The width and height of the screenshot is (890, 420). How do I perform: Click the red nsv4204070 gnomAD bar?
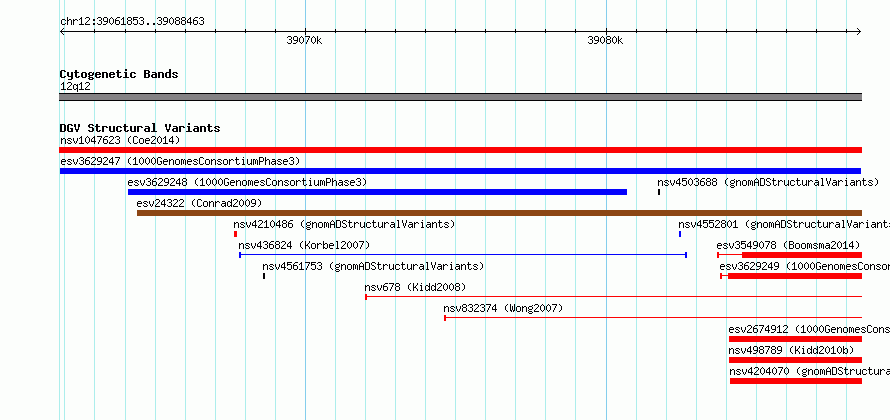[796, 381]
